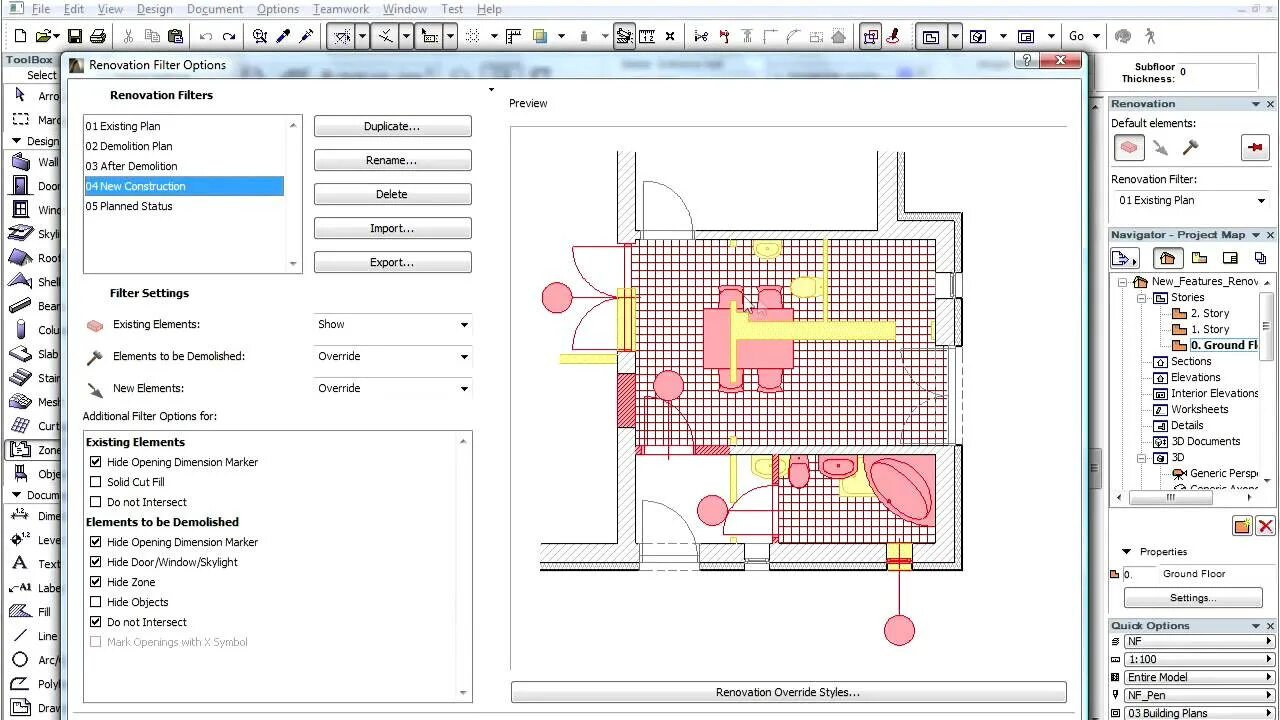Open the Document menu
The width and height of the screenshot is (1280, 720).
pyautogui.click(x=214, y=9)
